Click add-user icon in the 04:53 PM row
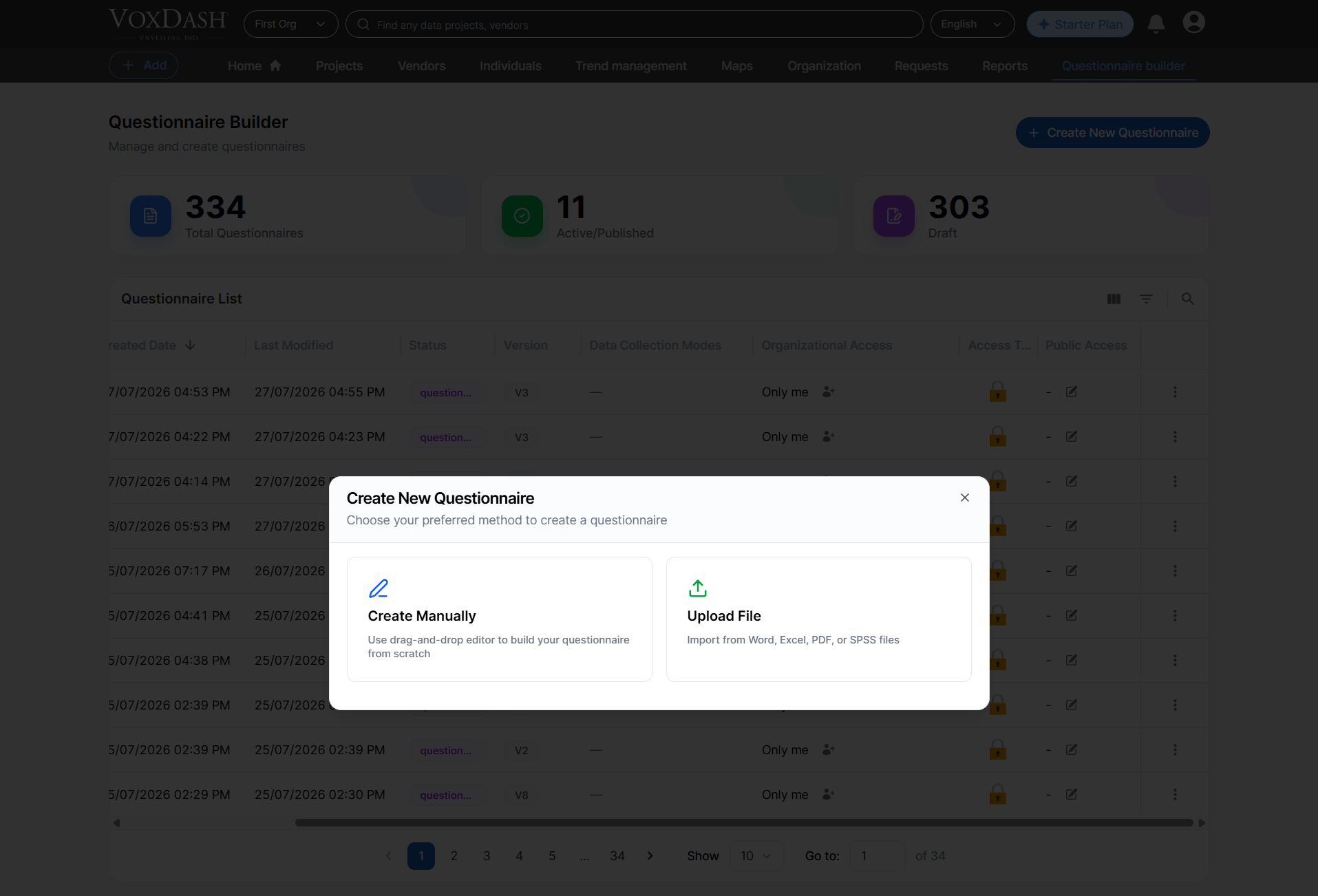The height and width of the screenshot is (896, 1318). tap(828, 392)
